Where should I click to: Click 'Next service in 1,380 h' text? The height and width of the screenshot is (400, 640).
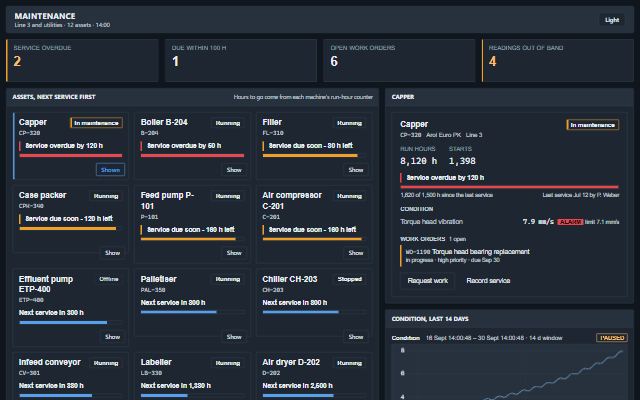pyautogui.click(x=176, y=386)
